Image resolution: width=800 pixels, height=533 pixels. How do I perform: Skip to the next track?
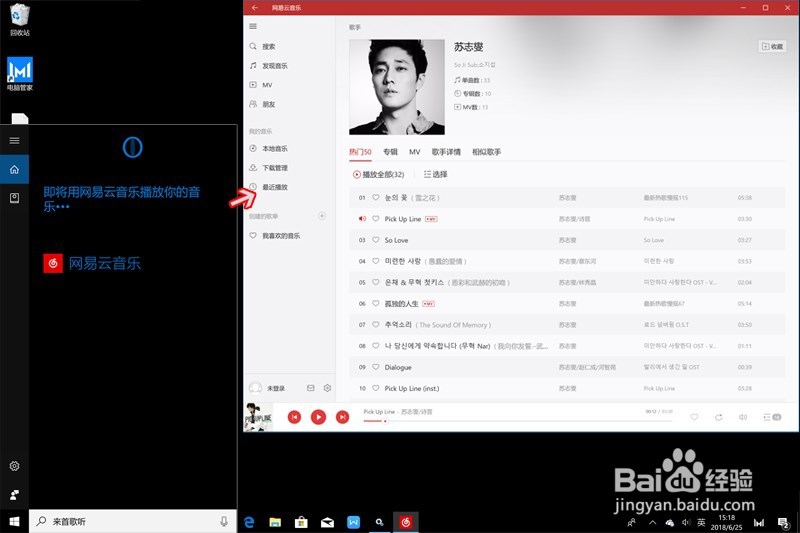342,417
